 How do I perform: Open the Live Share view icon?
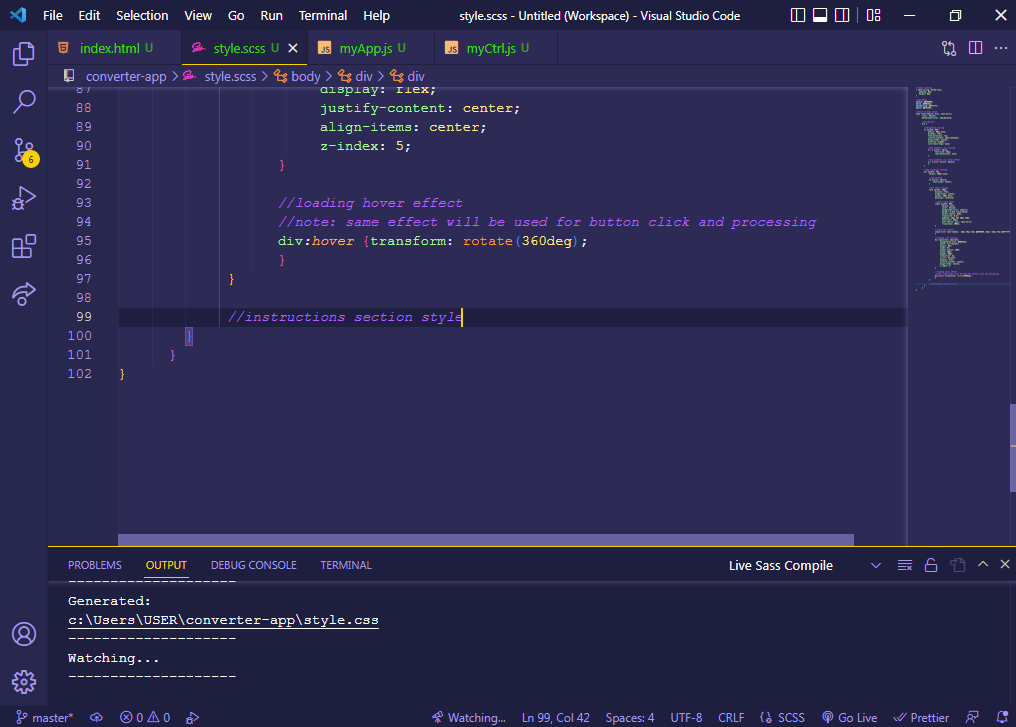point(24,294)
